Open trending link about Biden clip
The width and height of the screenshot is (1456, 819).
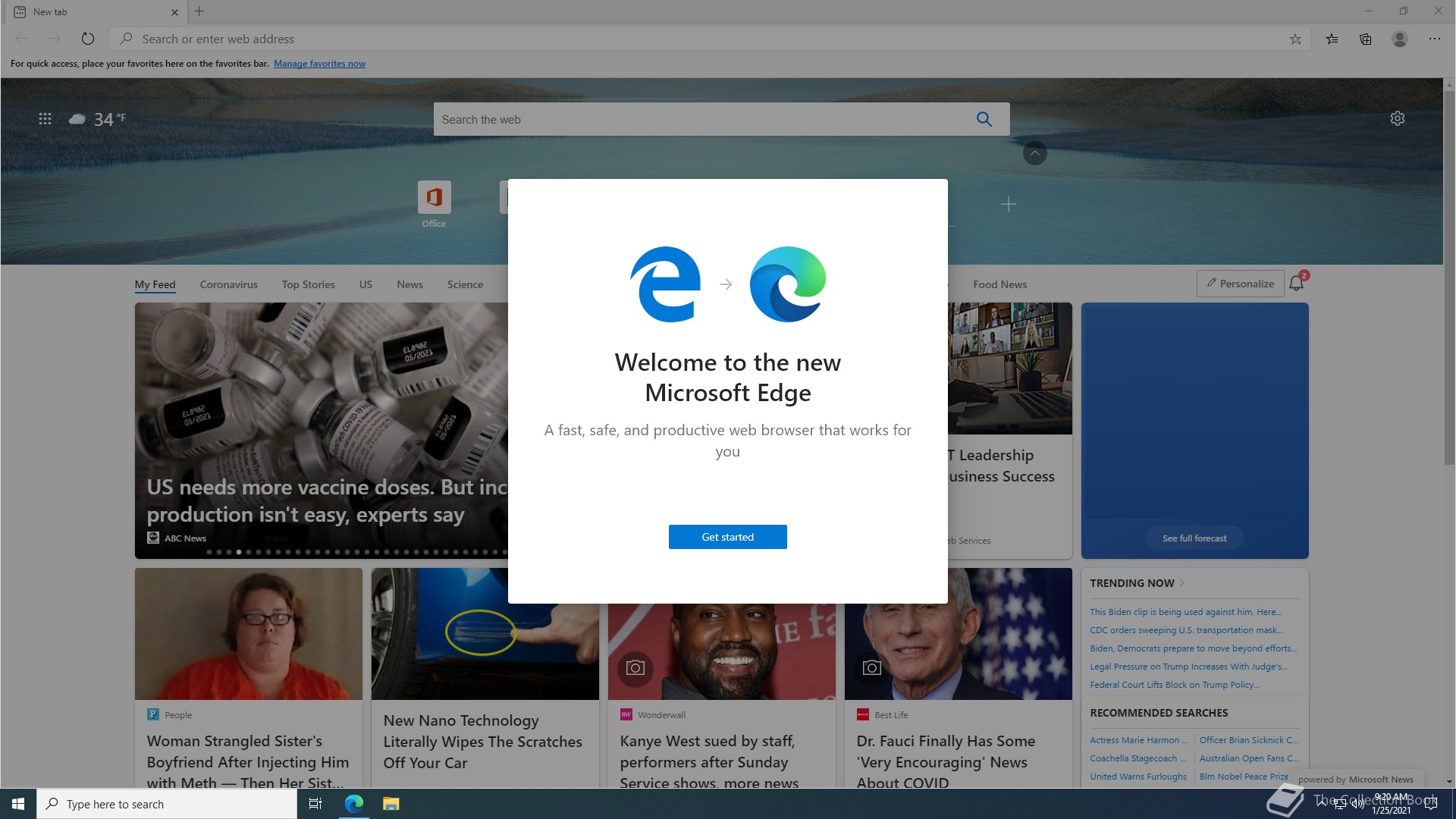1185,612
